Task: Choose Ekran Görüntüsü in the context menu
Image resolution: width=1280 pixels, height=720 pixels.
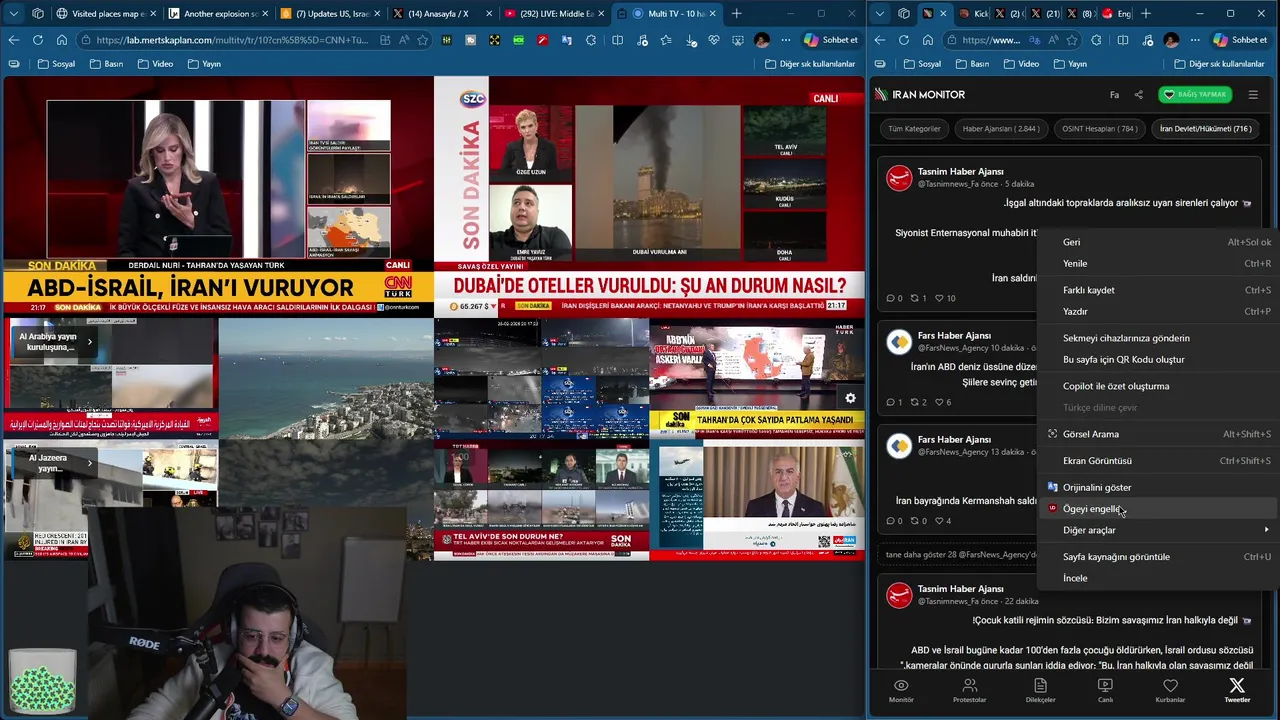Action: click(x=1156, y=461)
